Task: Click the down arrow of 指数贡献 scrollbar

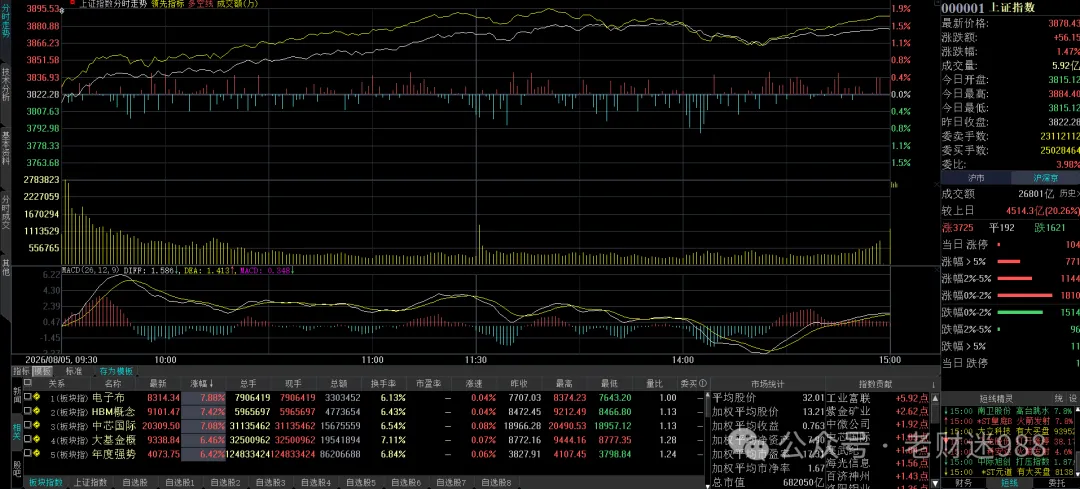Action: pos(935,483)
